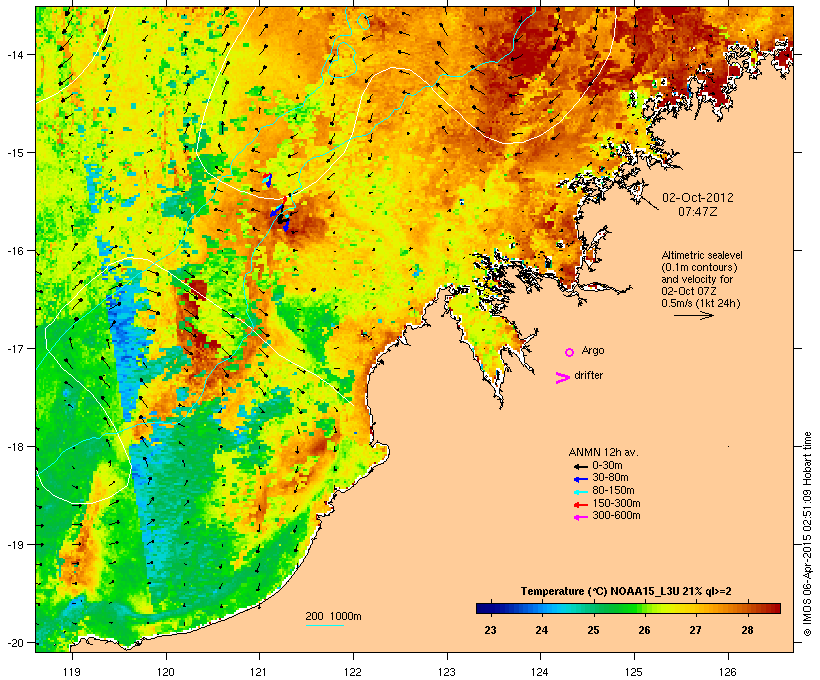Image resolution: width=820 pixels, height=680 pixels.
Task: Click the cyan 200 1000m bathymetry line sample
Action: pyautogui.click(x=324, y=625)
